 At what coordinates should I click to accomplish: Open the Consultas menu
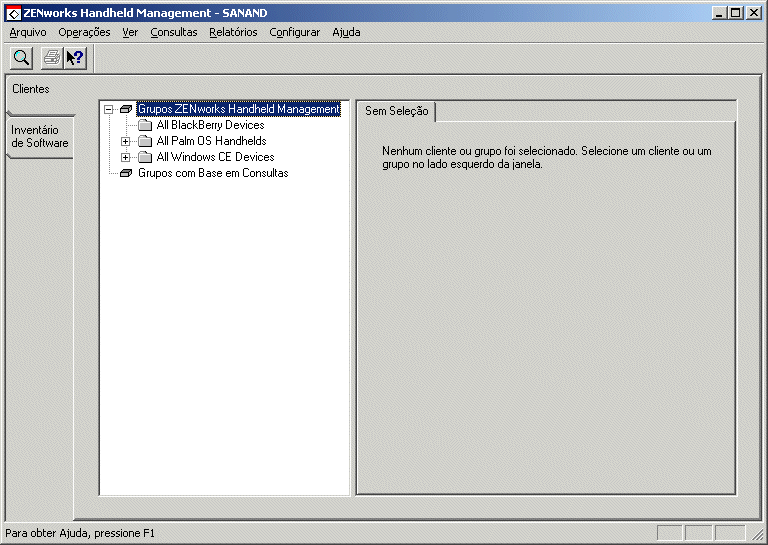(x=174, y=32)
